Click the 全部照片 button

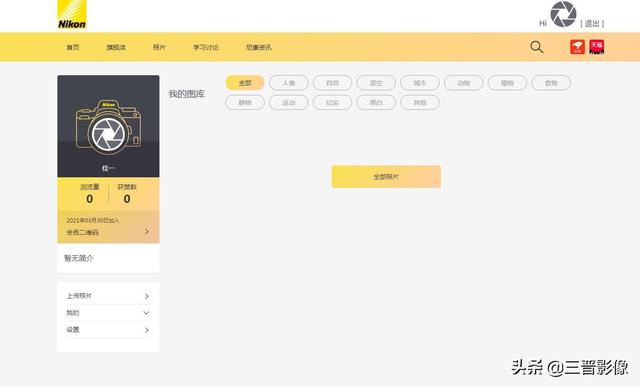point(386,176)
